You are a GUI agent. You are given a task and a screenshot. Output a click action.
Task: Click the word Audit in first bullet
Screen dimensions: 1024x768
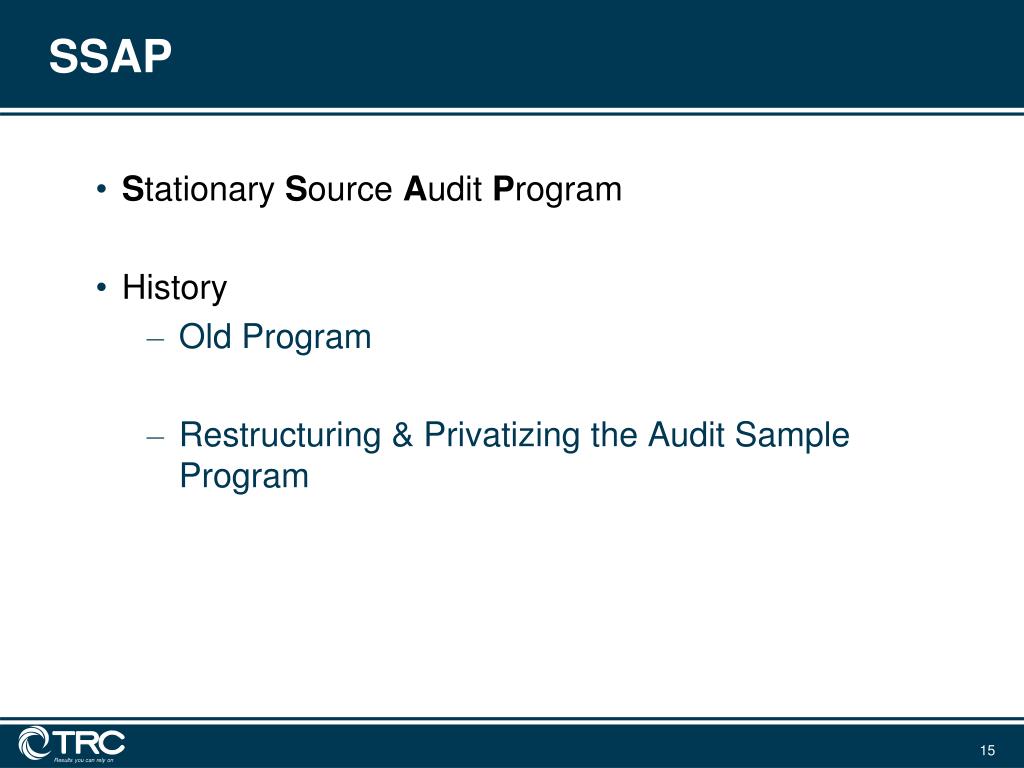[443, 189]
